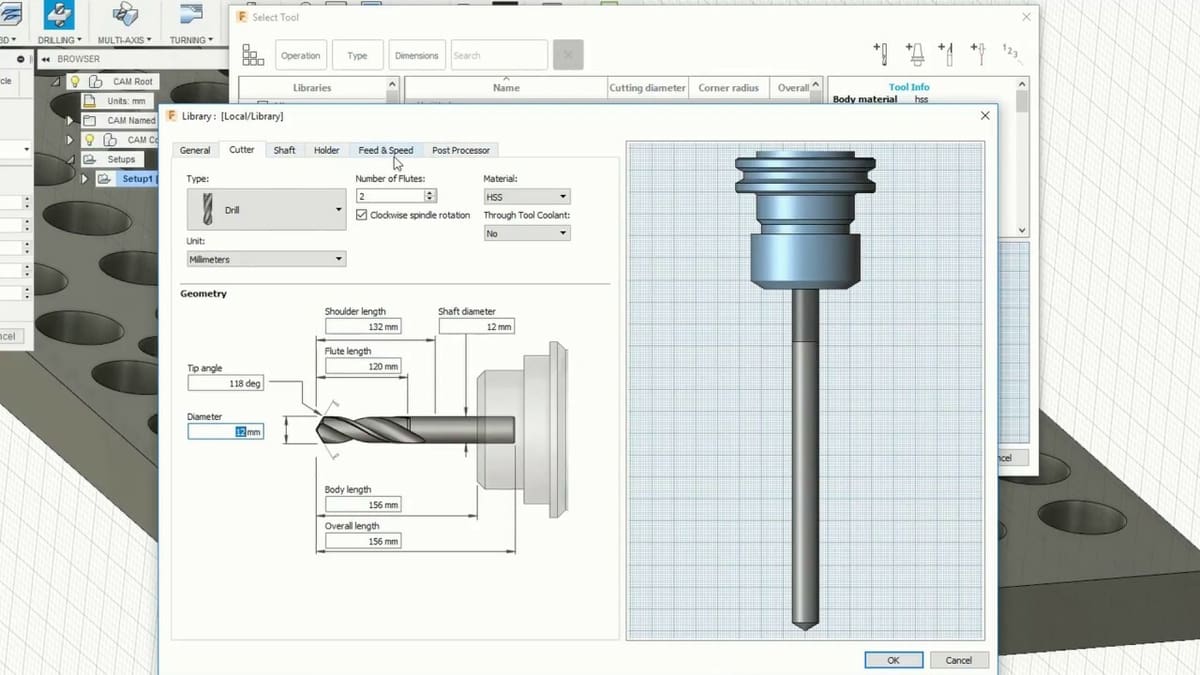This screenshot has width=1200, height=675.
Task: Click the Number of Flutes value field
Action: [x=390, y=196]
